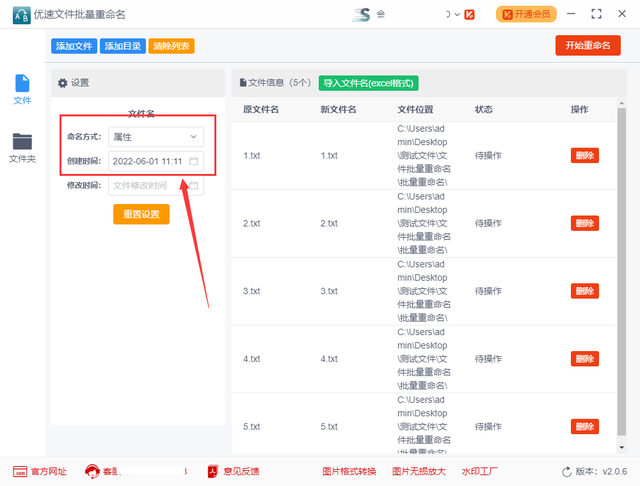
Task: Click the 修改时间 input field
Action: click(x=156, y=186)
